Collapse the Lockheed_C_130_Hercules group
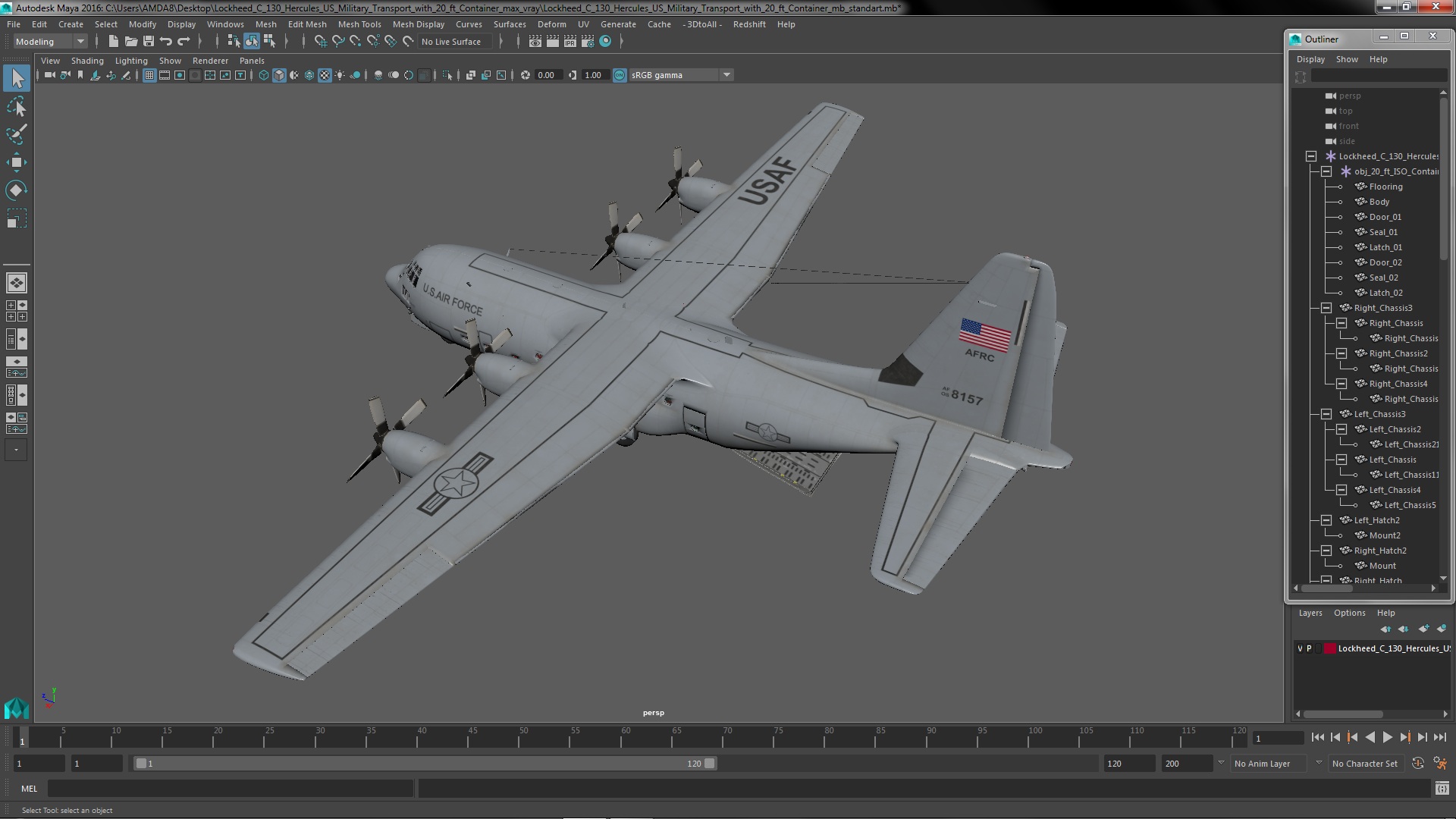1456x819 pixels. (1311, 156)
